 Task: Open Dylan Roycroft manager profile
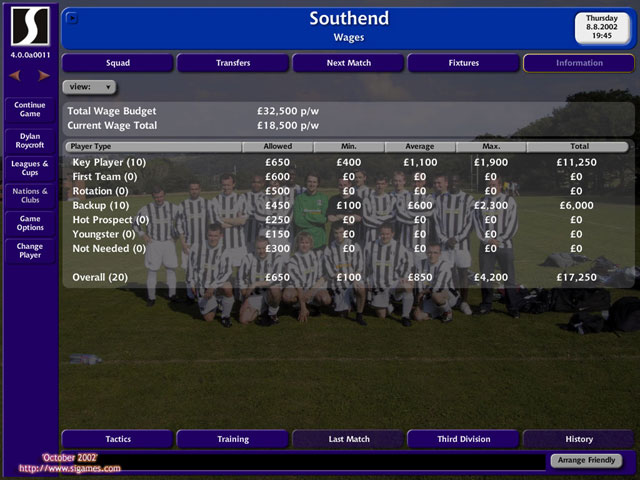[x=29, y=140]
